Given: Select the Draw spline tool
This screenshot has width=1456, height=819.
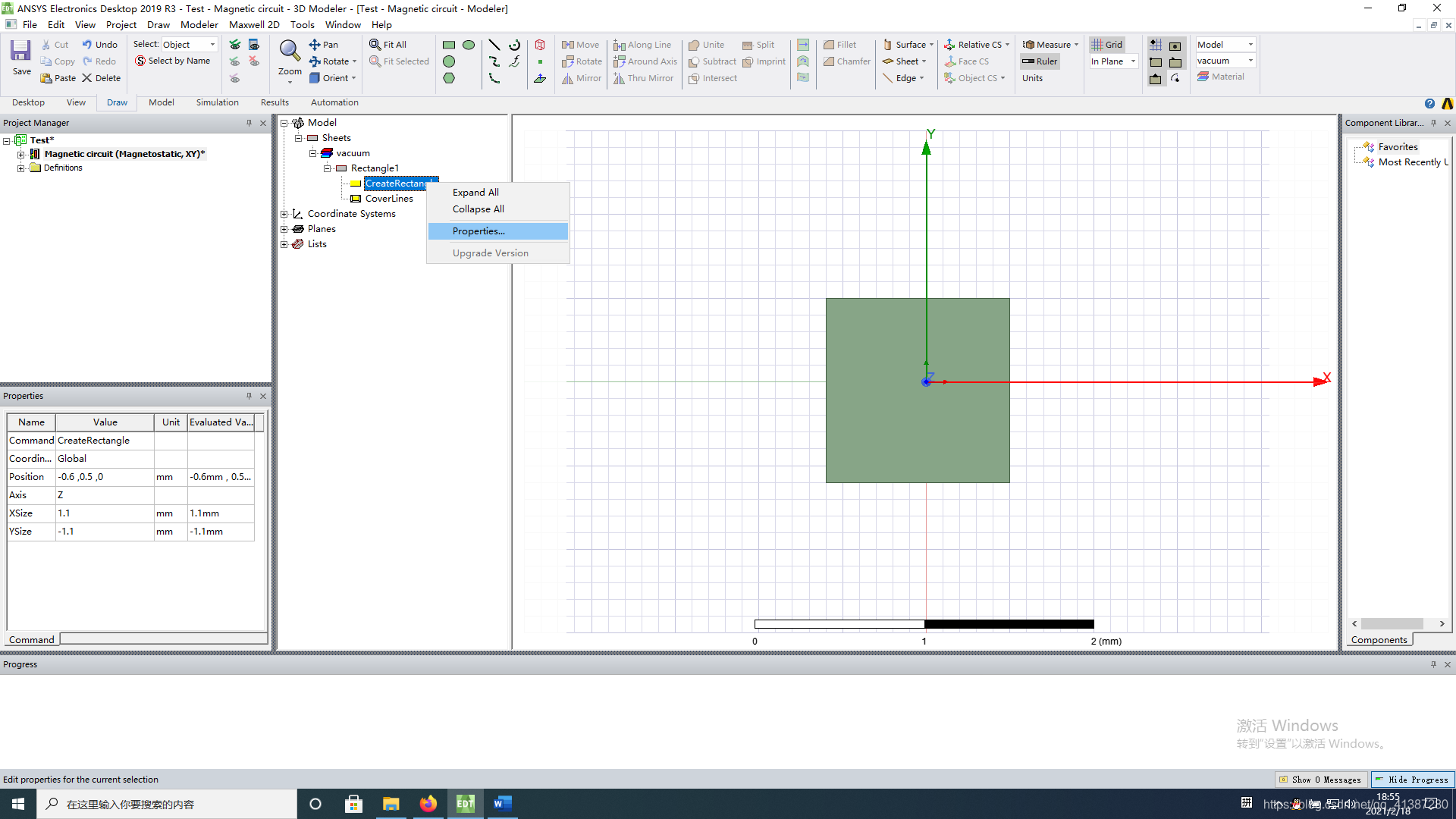Looking at the screenshot, I should [x=494, y=61].
